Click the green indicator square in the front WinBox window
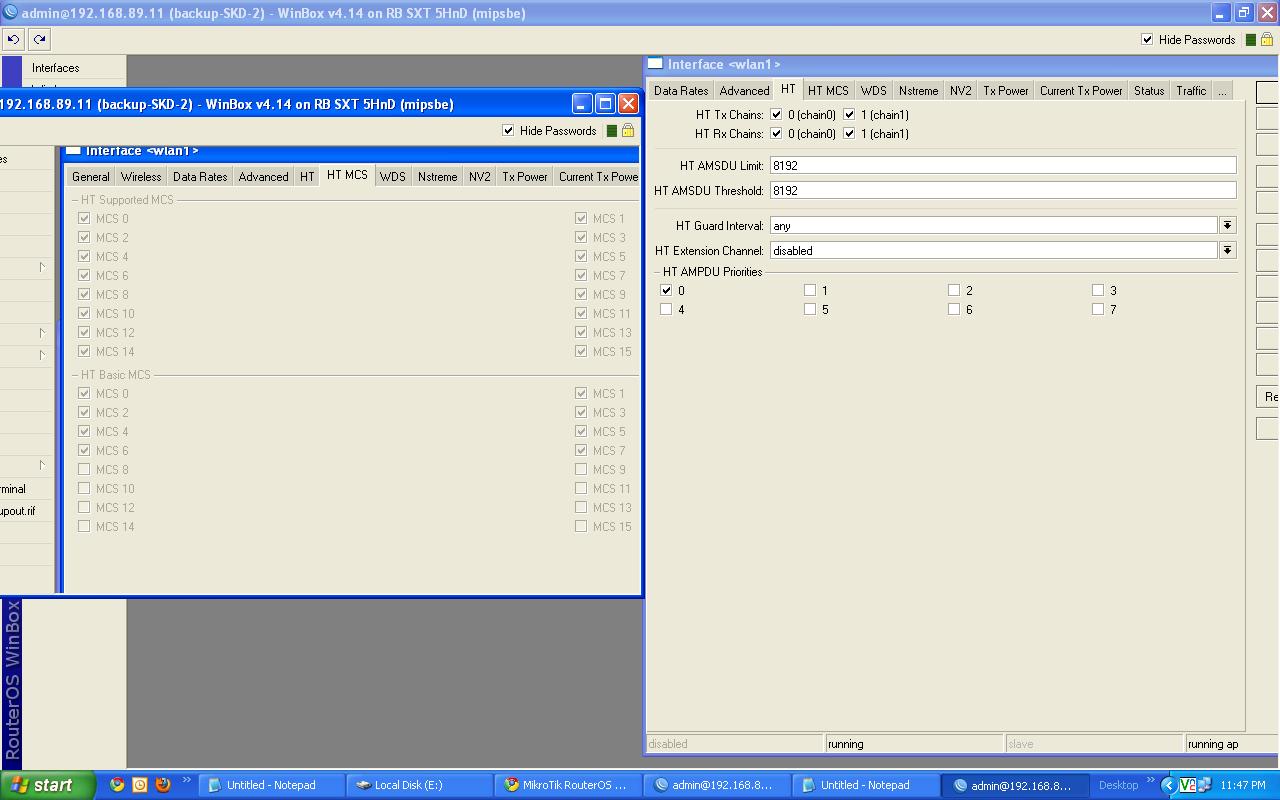Image resolution: width=1280 pixels, height=800 pixels. coord(611,131)
